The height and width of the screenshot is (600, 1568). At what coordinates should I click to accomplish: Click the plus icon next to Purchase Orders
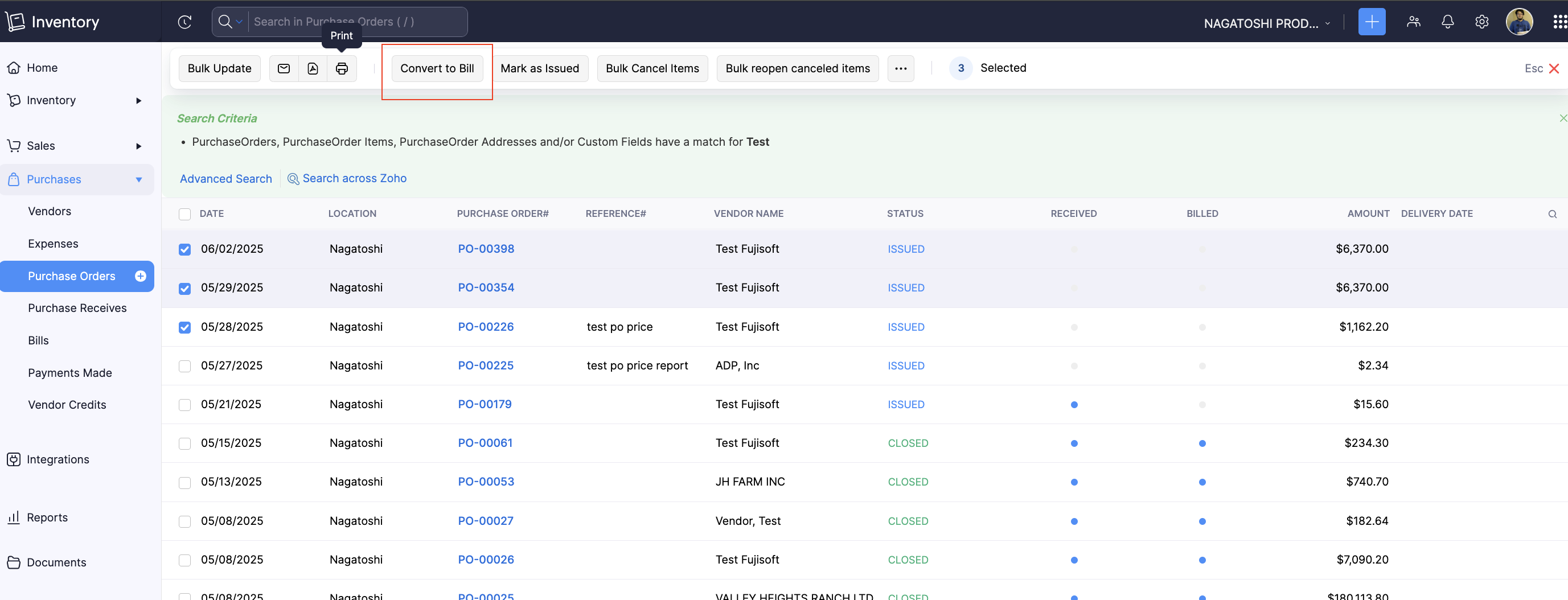pyautogui.click(x=140, y=276)
